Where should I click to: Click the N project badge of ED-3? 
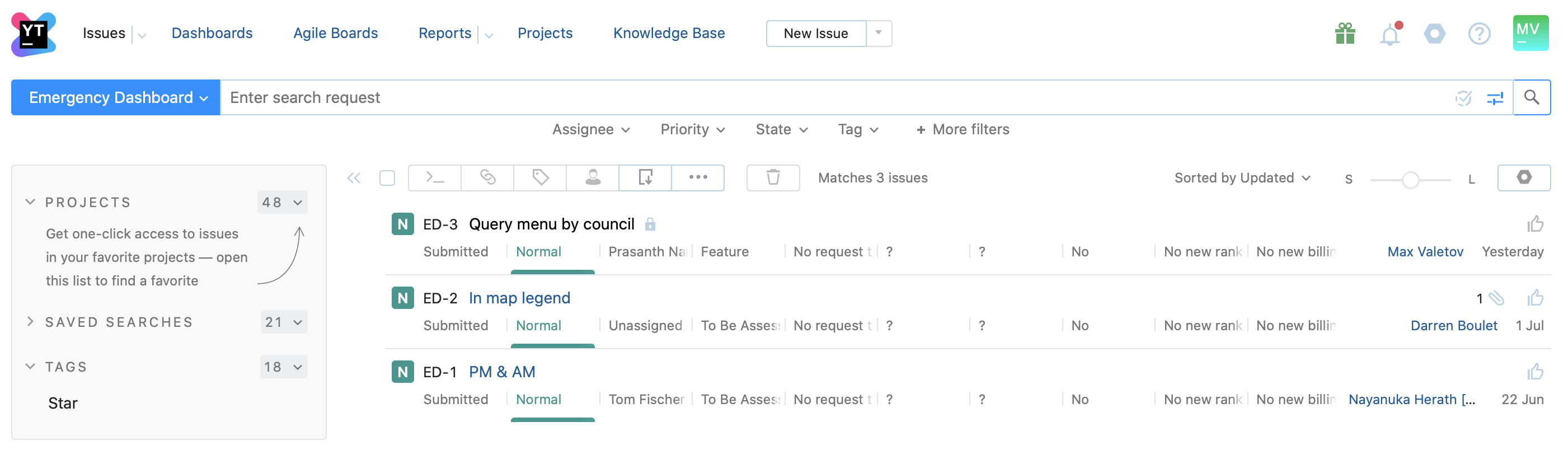coord(402,224)
